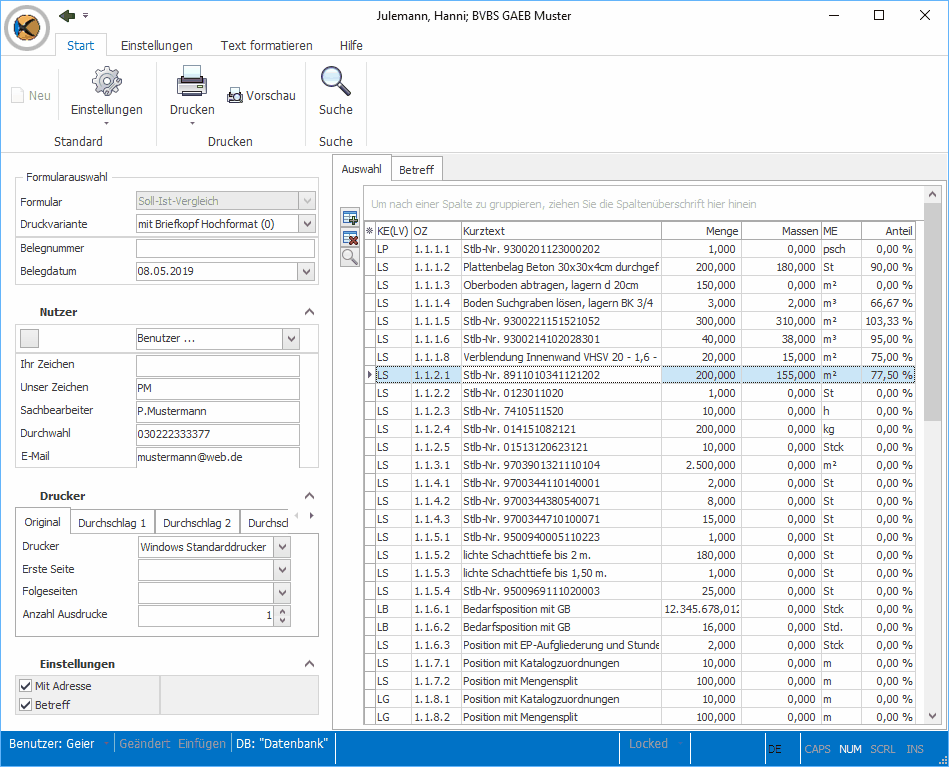Click the Ihr Zeichen input field
The width and height of the screenshot is (949, 767).
[x=218, y=365]
